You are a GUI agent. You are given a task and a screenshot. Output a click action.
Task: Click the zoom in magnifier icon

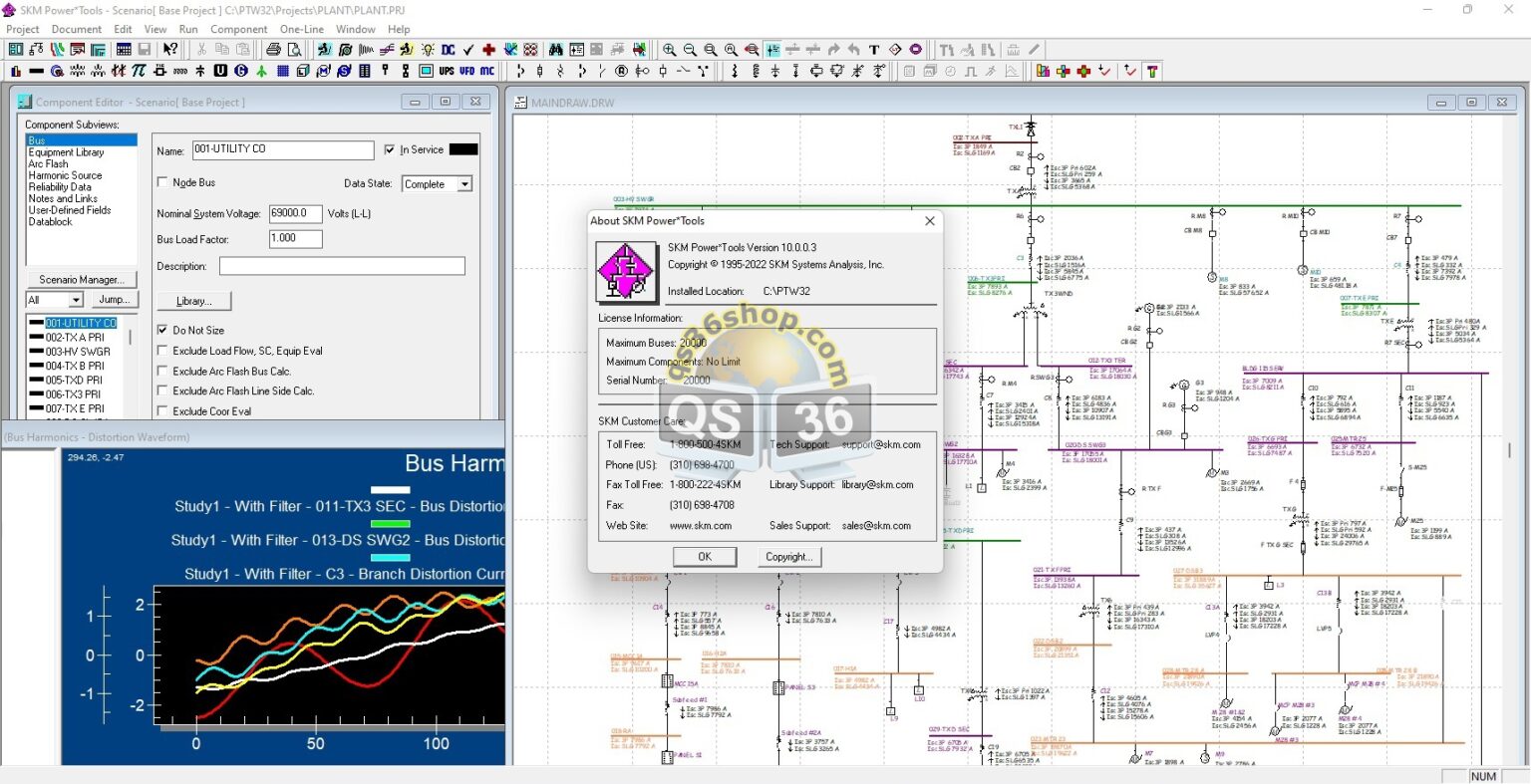point(669,50)
